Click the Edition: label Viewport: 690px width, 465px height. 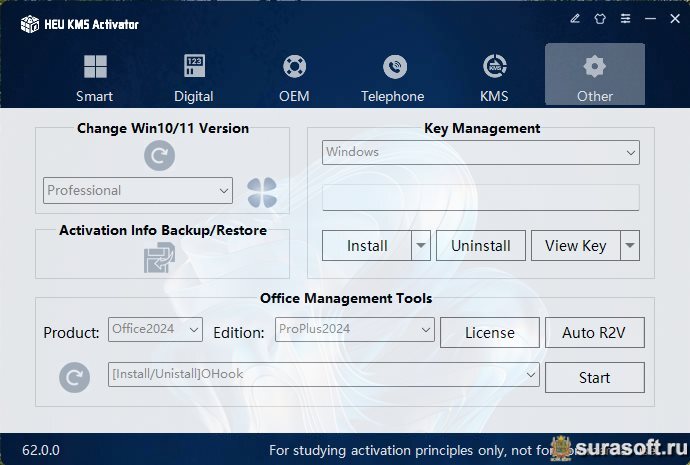(x=239, y=333)
